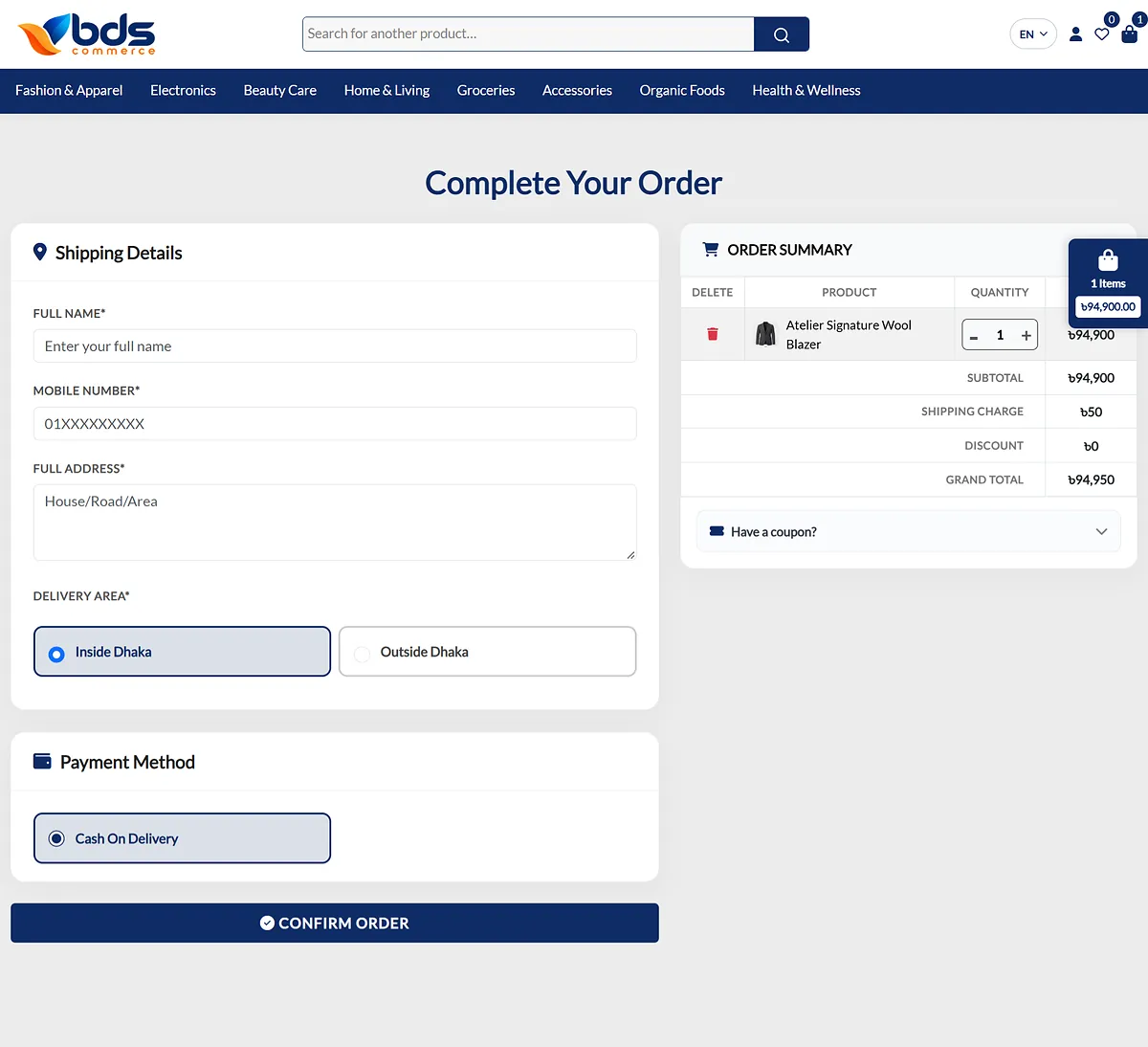Image resolution: width=1148 pixels, height=1047 pixels.
Task: Select Inside Dhaka delivery area
Action: pyautogui.click(x=182, y=652)
